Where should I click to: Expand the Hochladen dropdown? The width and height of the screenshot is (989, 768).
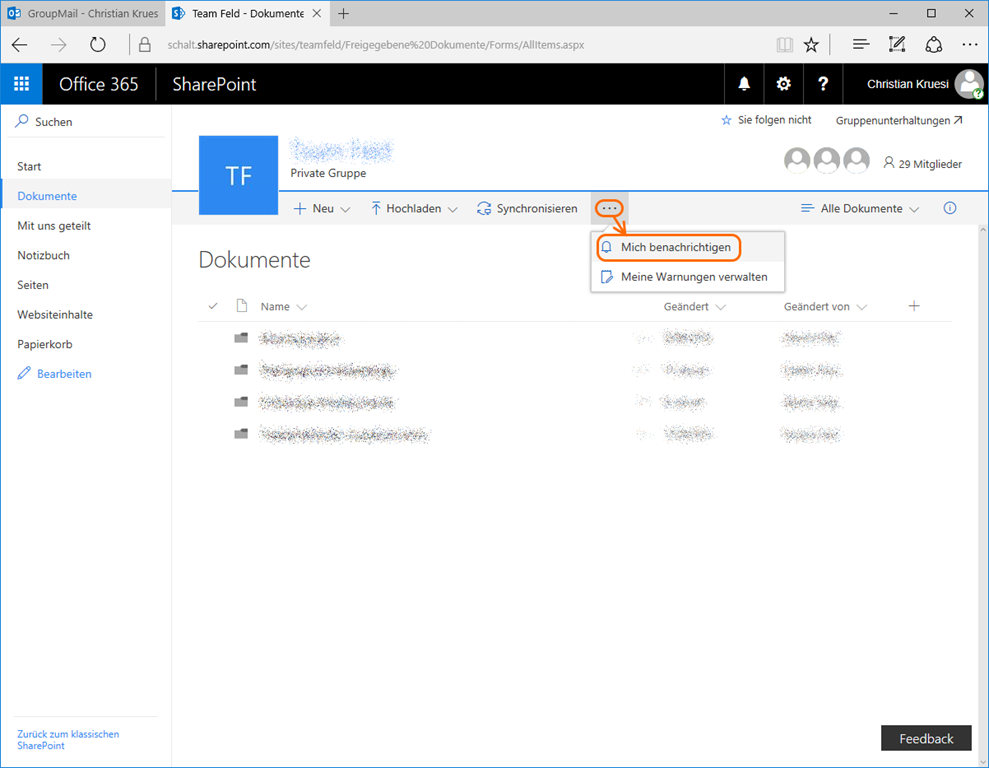click(x=414, y=209)
